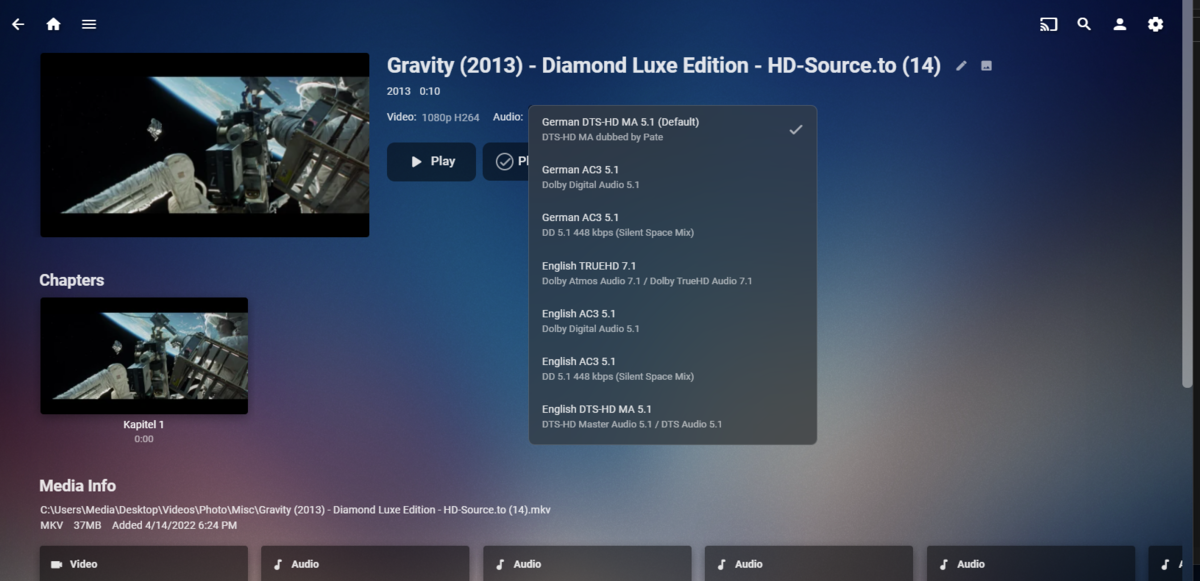
Task: Click the Gravity poster thumbnail
Action: [x=205, y=145]
